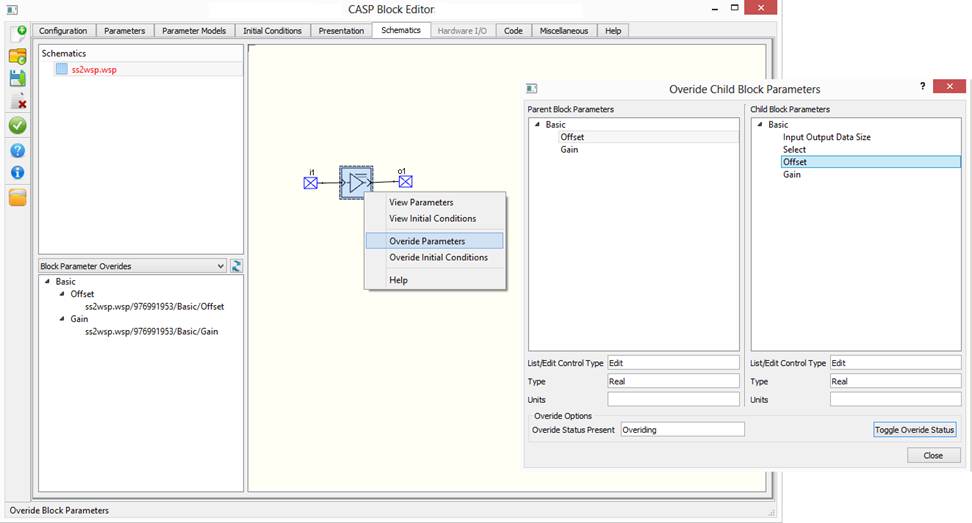Click the refresh icon beside overrides dropdown
The height and width of the screenshot is (523, 972).
[237, 266]
